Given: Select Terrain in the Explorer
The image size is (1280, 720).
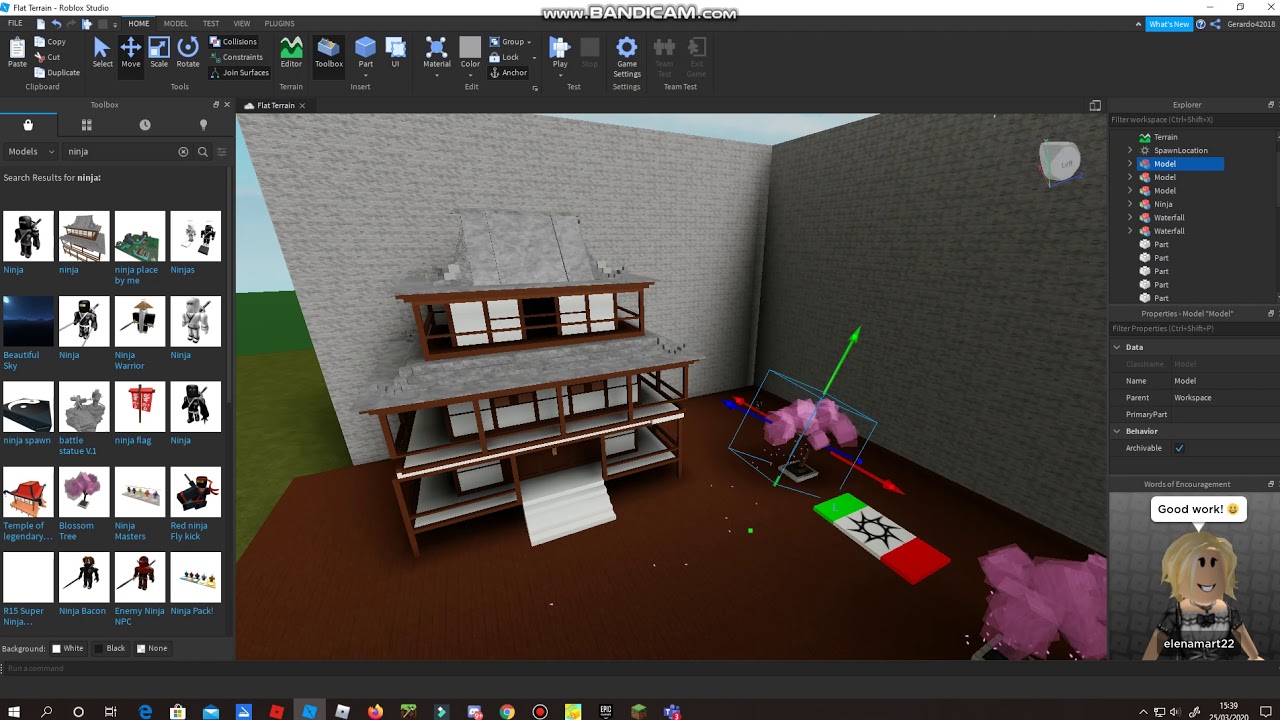Looking at the screenshot, I should pos(1165,137).
